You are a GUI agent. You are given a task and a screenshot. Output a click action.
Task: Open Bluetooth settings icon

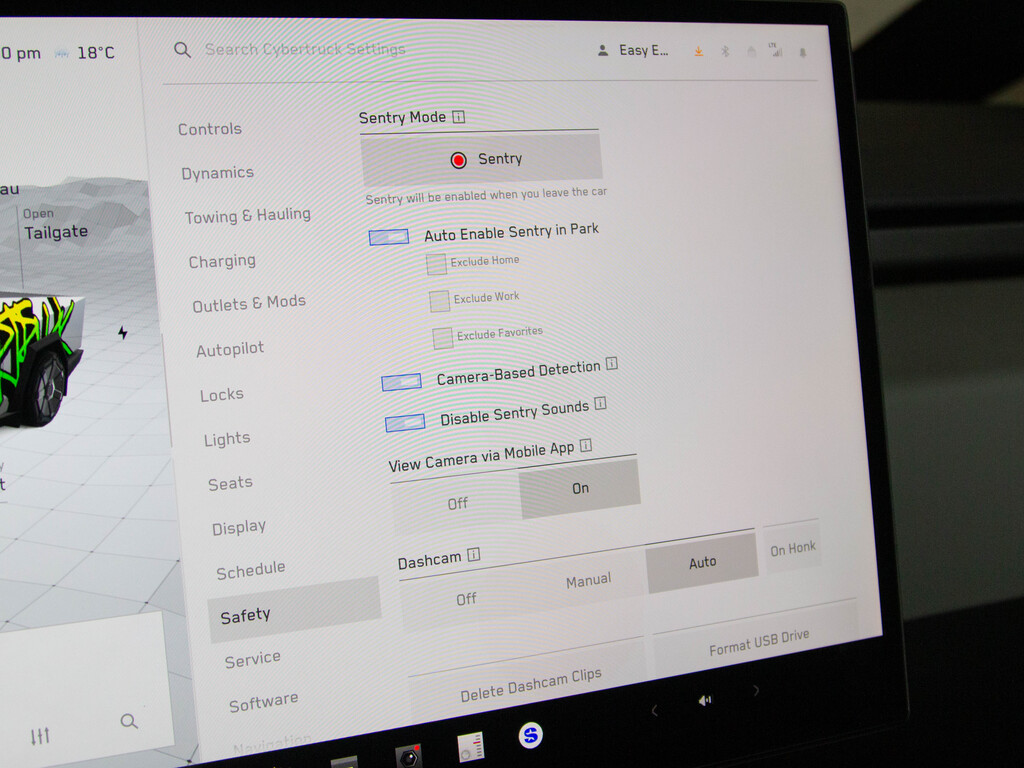pyautogui.click(x=725, y=51)
